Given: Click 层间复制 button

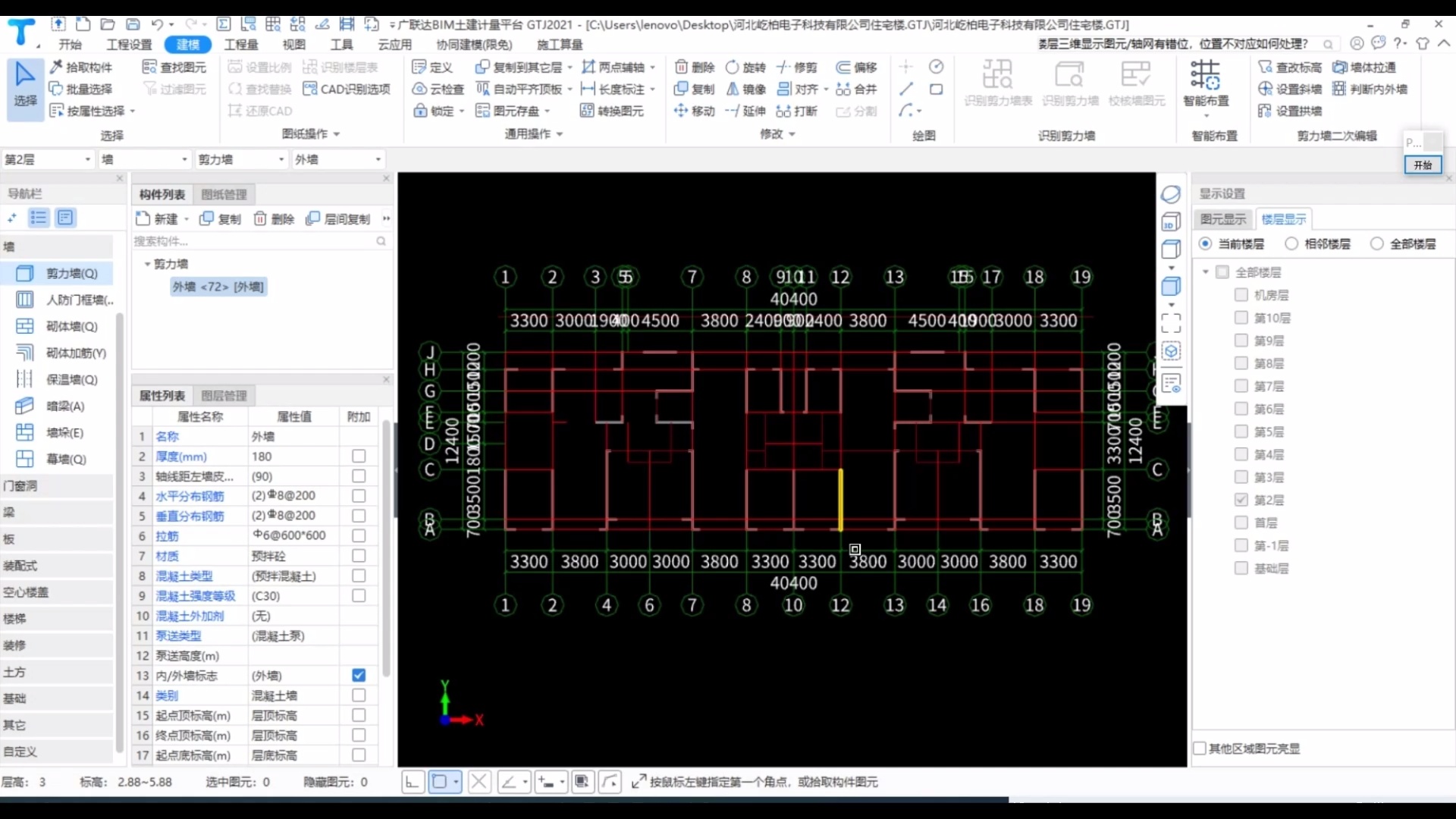Looking at the screenshot, I should [338, 218].
